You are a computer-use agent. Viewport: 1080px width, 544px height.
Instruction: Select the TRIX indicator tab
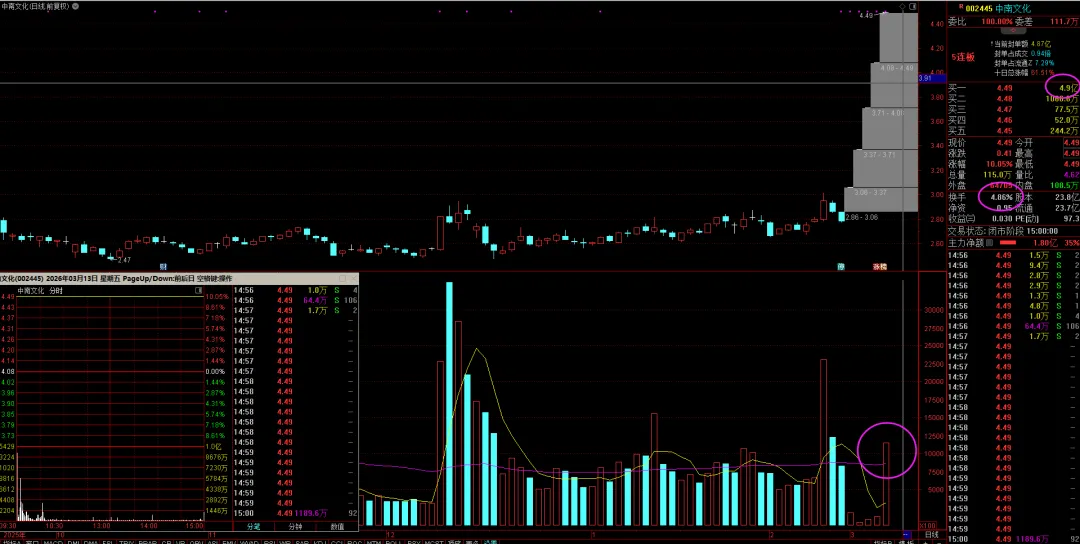pyautogui.click(x=127, y=542)
